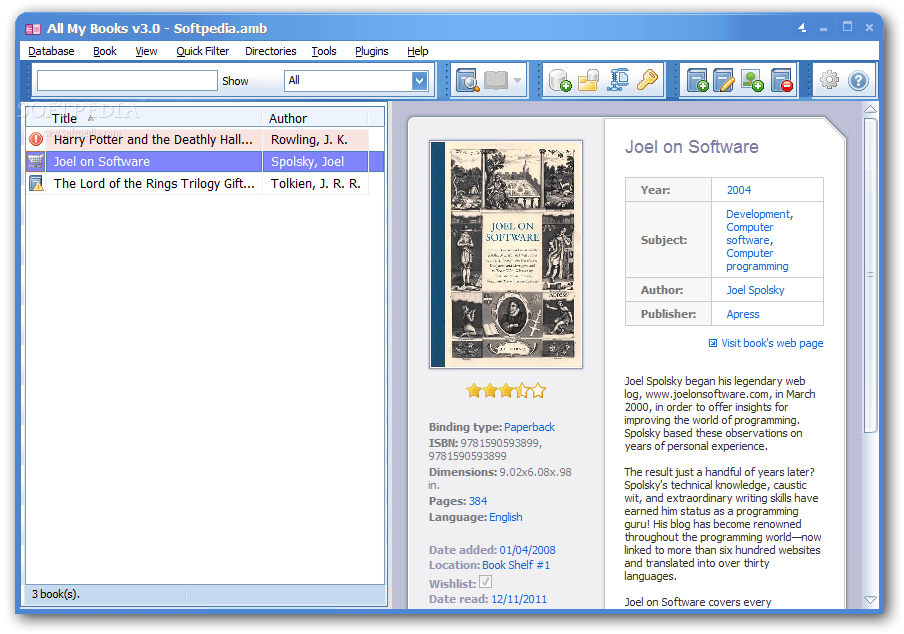Click the Development subject link
The height and width of the screenshot is (634, 904).
(758, 214)
